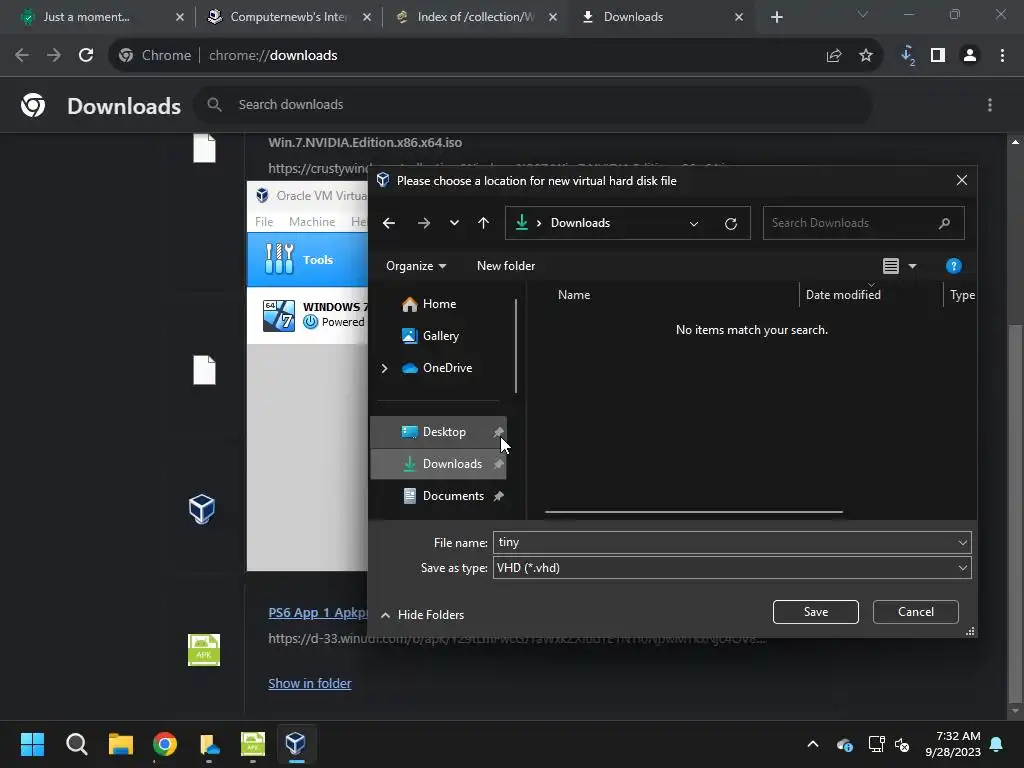Expand the OneDrive tree node

coord(384,368)
